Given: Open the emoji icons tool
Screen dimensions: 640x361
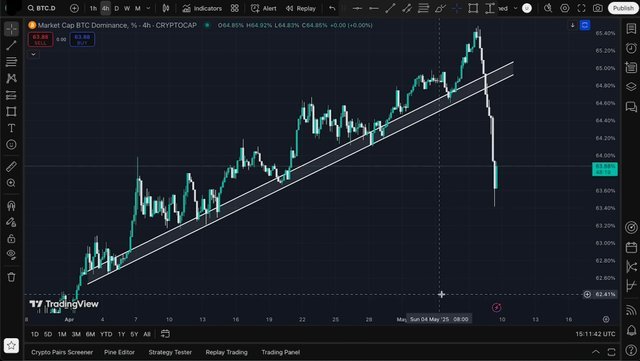Looking at the screenshot, I should [x=11, y=145].
